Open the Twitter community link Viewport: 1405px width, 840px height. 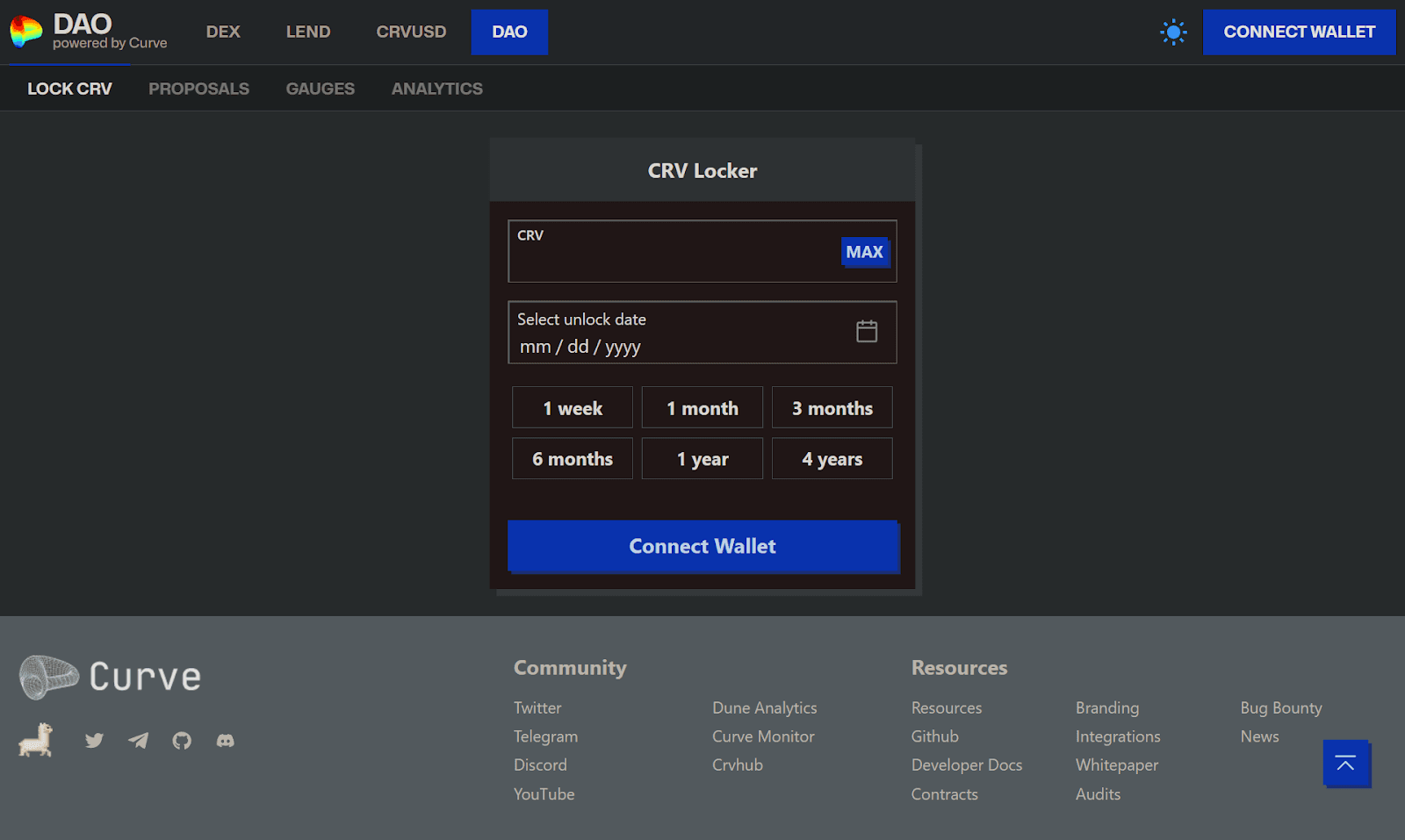pos(537,707)
